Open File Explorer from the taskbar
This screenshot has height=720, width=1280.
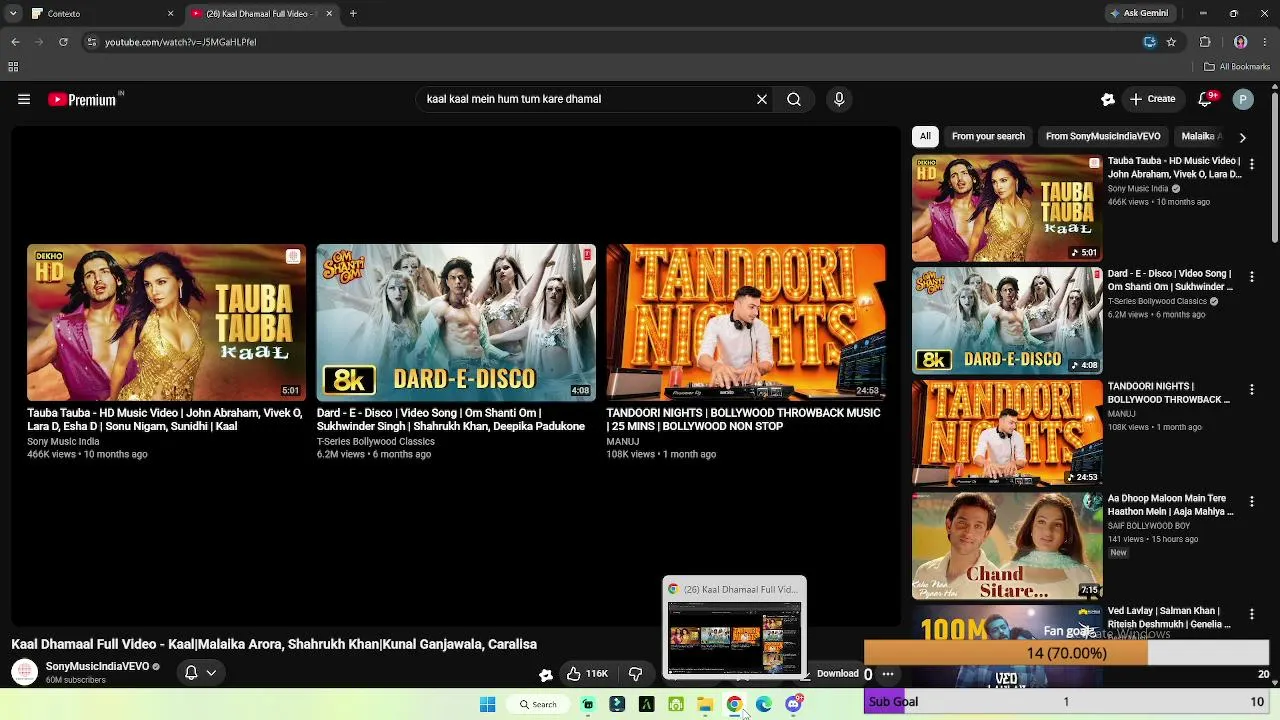[705, 704]
